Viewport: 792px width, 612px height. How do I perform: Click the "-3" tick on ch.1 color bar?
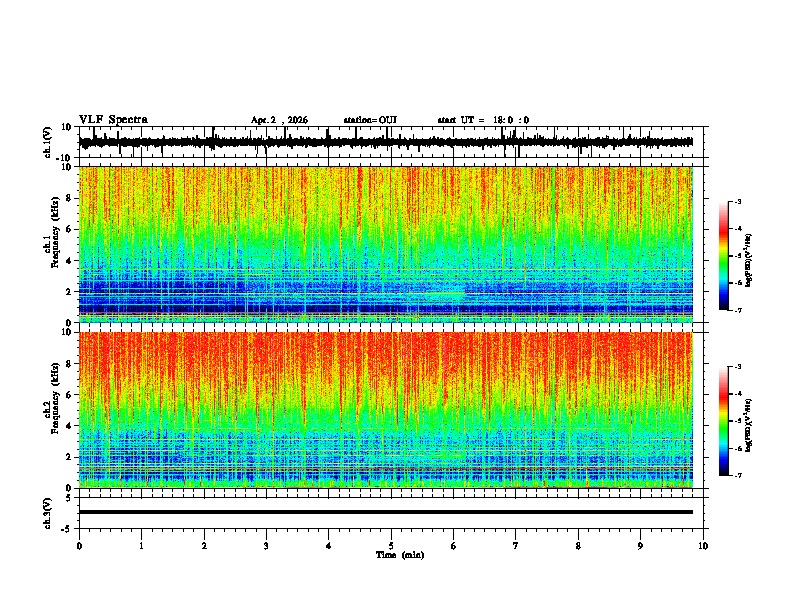(737, 201)
